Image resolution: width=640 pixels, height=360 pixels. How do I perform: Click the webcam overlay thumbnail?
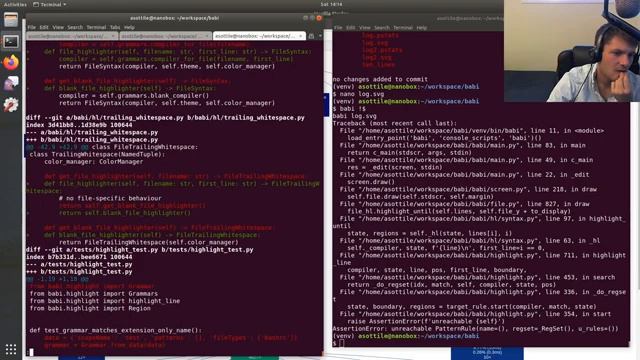point(572,51)
